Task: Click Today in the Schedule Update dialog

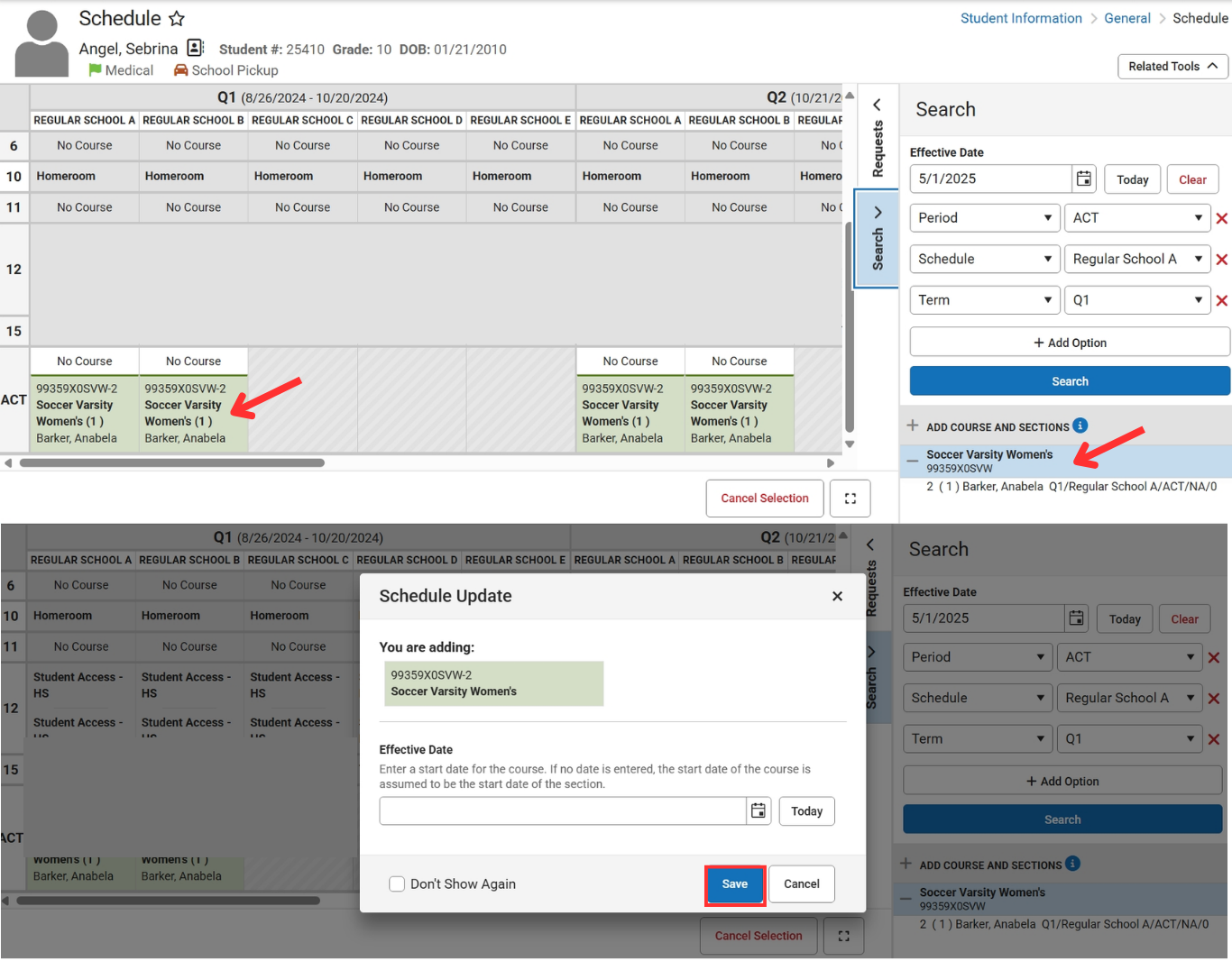Action: [807, 811]
